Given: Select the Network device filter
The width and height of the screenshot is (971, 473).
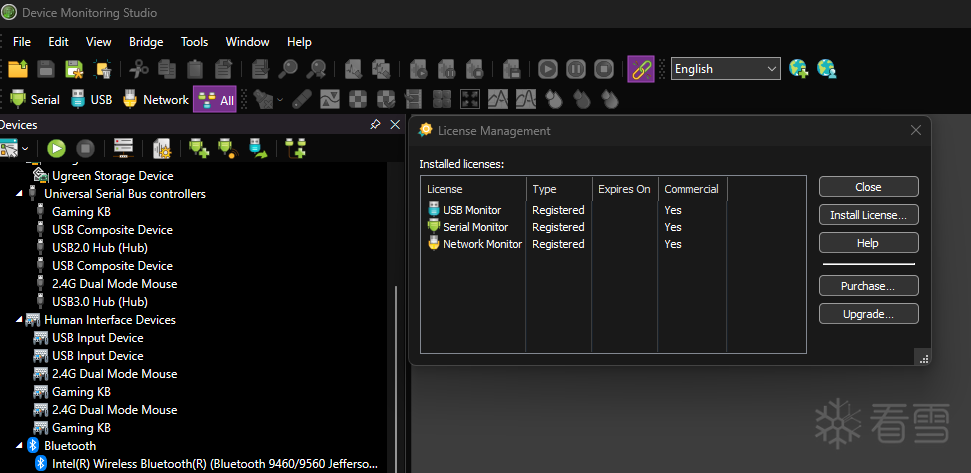Looking at the screenshot, I should point(155,99).
